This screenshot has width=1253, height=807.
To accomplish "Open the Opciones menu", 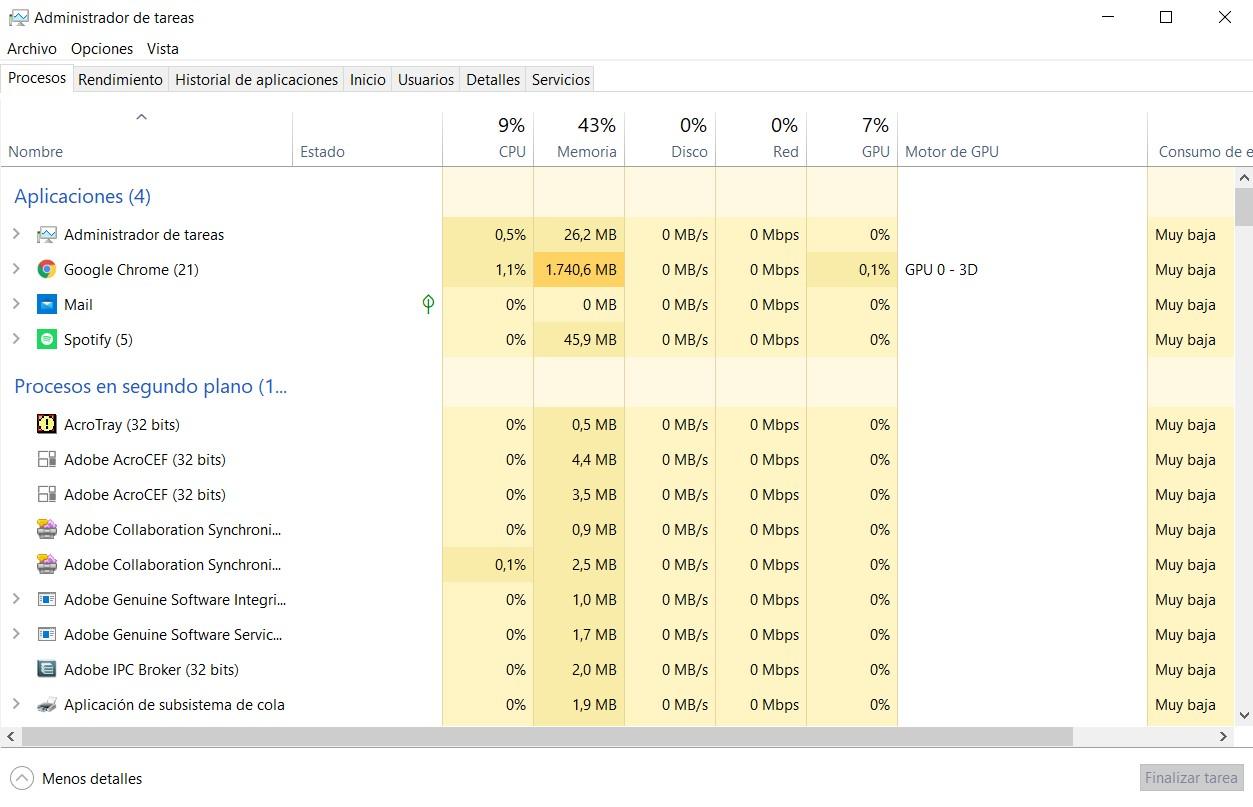I will [x=102, y=49].
